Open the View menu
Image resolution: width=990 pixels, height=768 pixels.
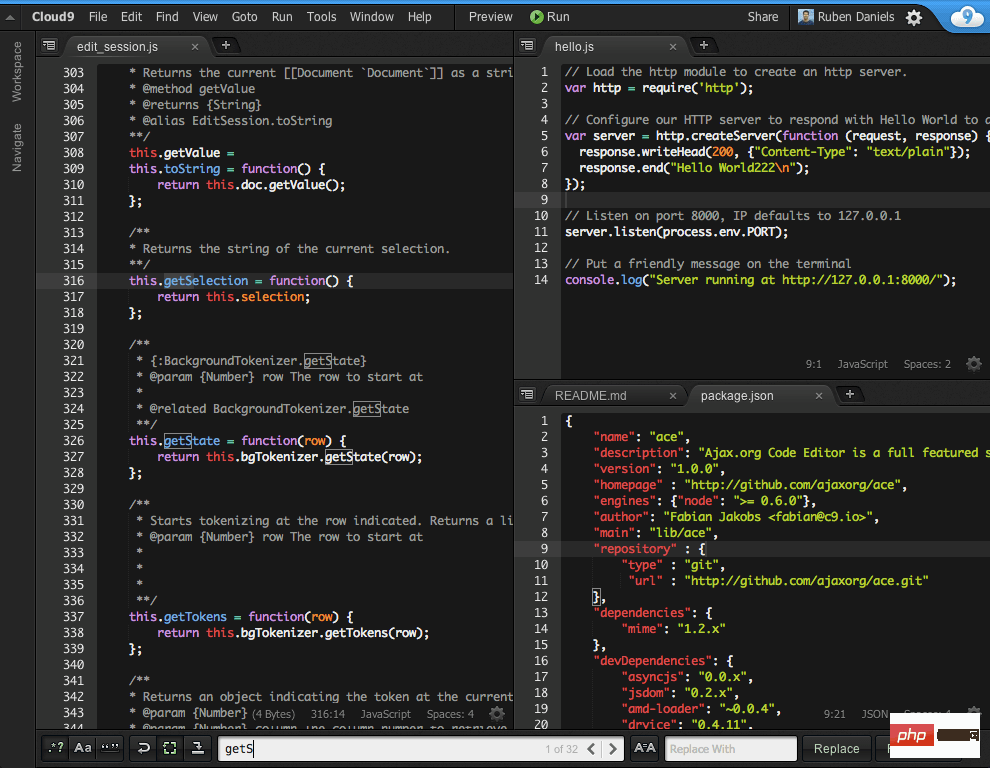click(x=205, y=17)
